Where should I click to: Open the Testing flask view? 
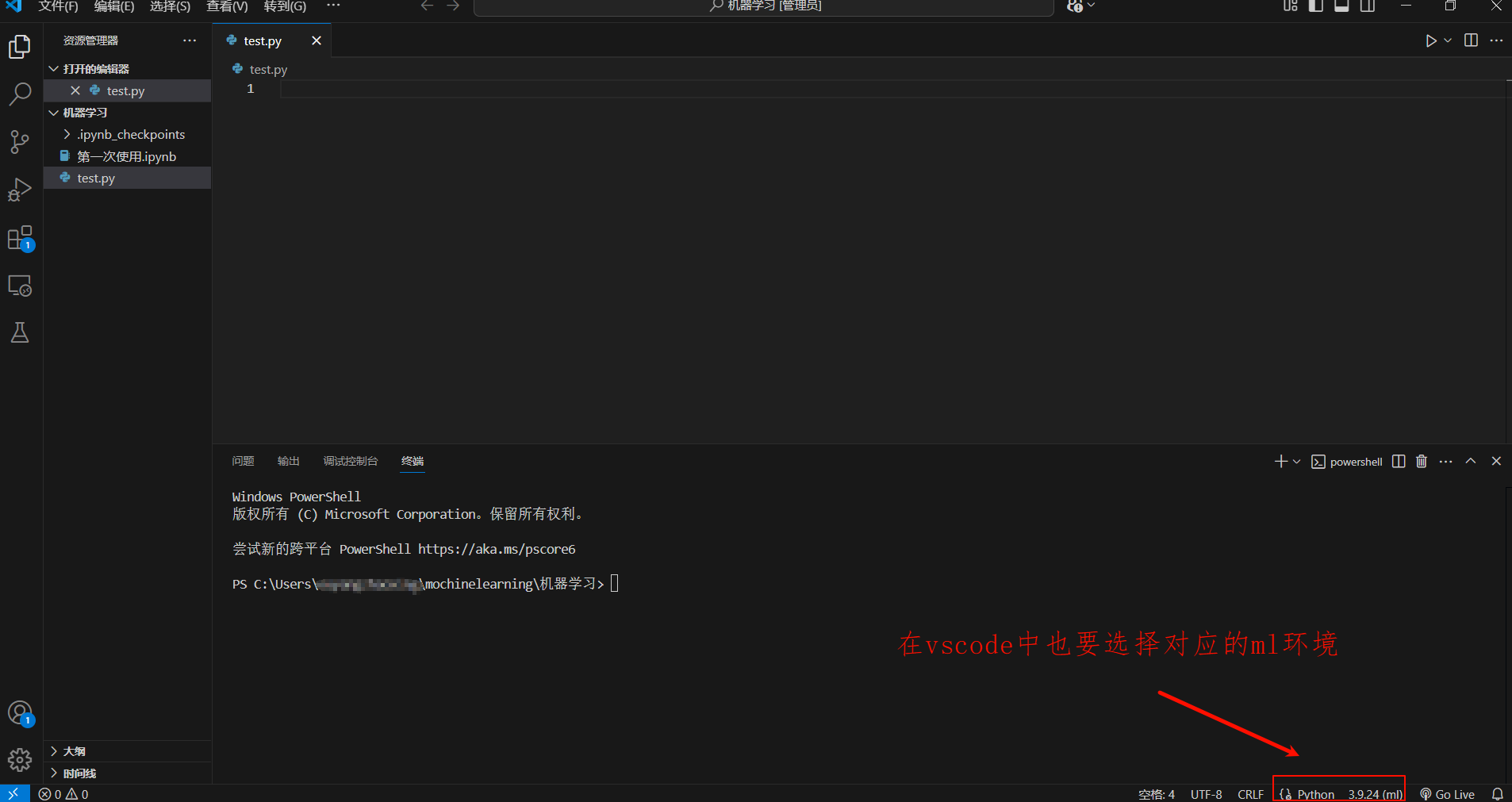(x=20, y=332)
